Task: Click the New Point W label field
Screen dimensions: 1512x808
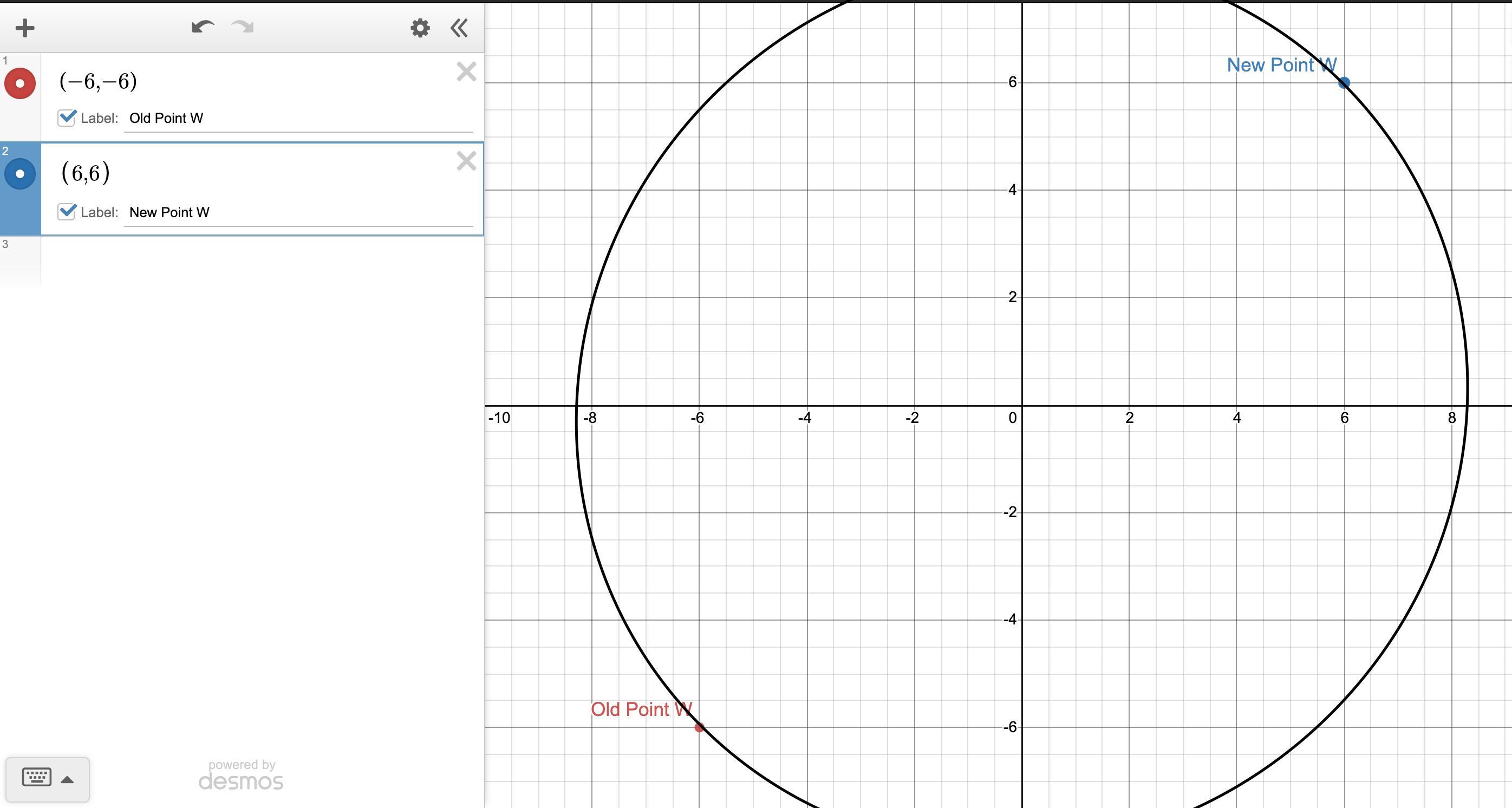Action: [x=298, y=212]
